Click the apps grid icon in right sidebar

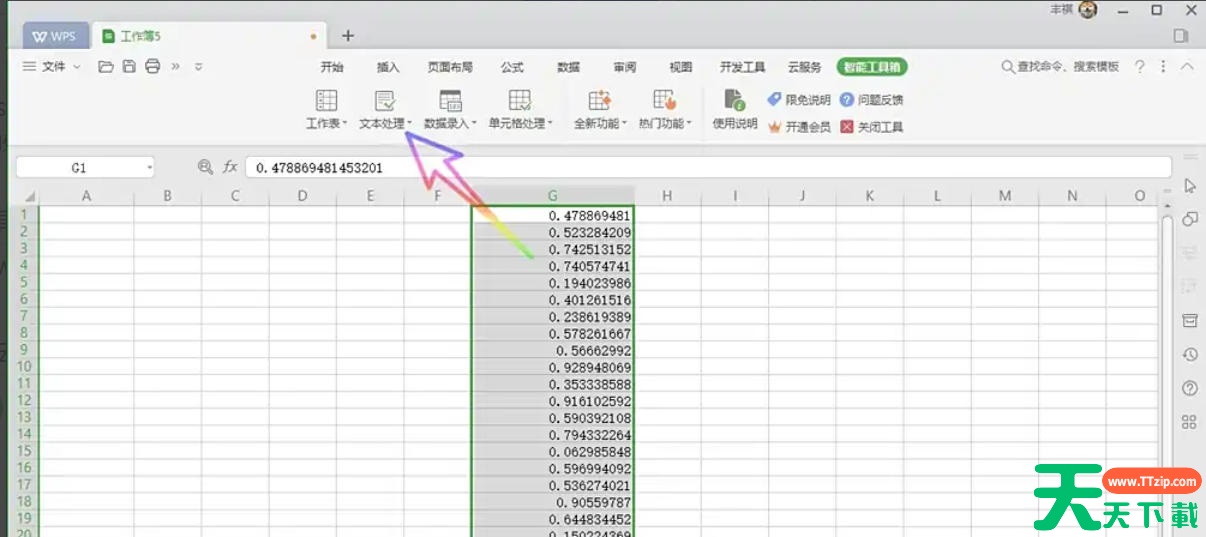pyautogui.click(x=1190, y=422)
